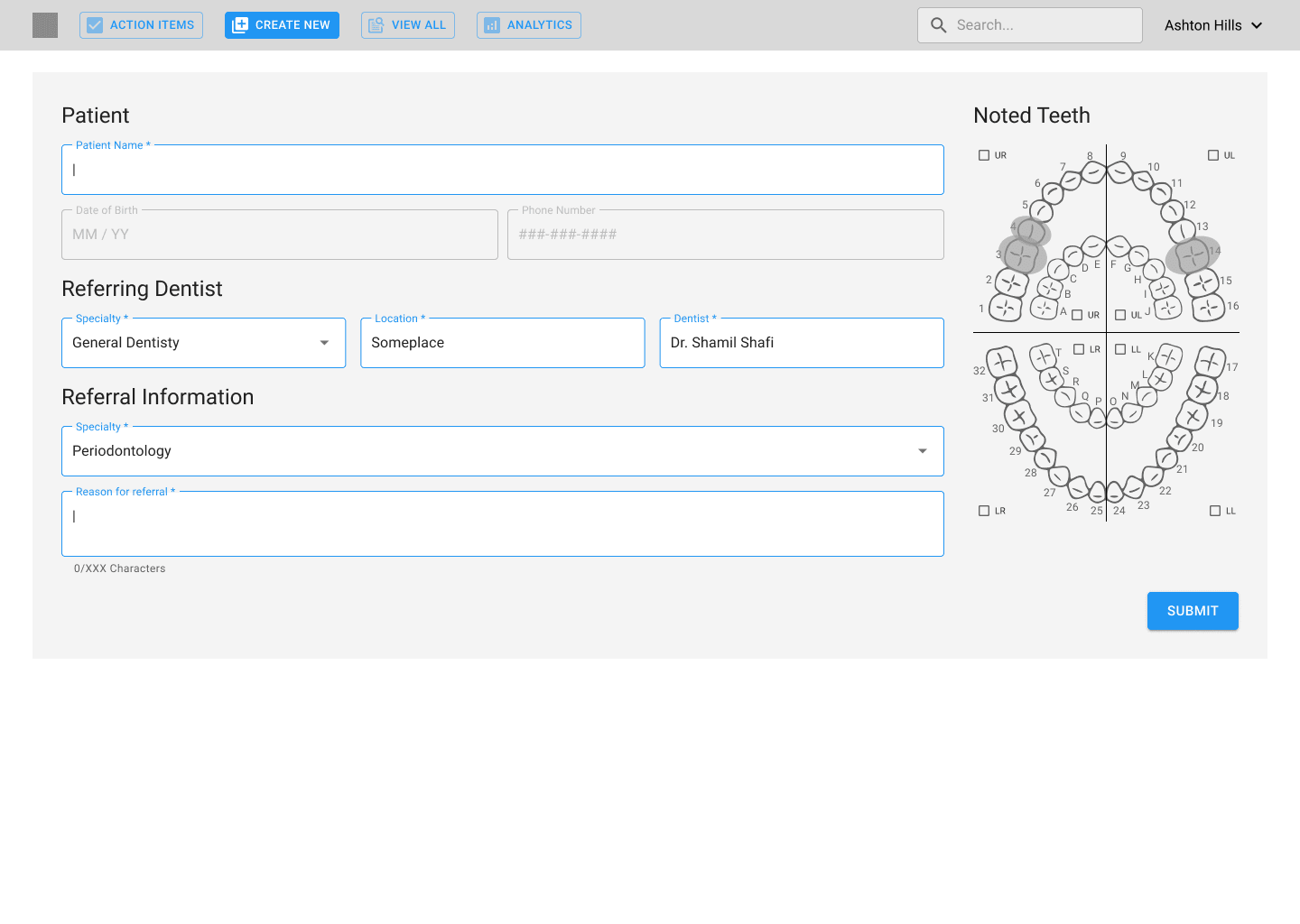Deselect highlighted tooth 14

[1193, 256]
